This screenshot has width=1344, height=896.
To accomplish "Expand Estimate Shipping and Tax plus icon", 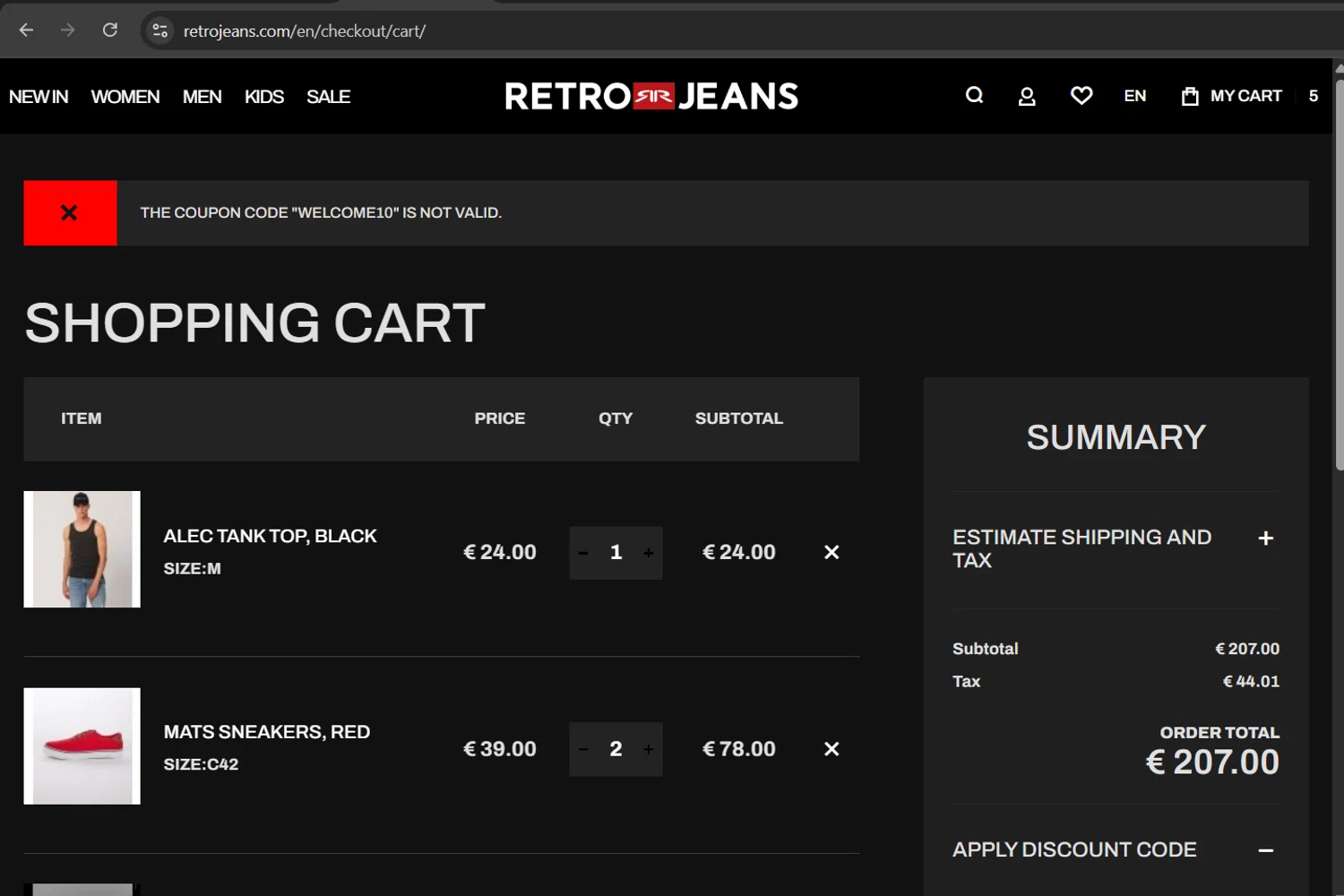I will [x=1266, y=538].
